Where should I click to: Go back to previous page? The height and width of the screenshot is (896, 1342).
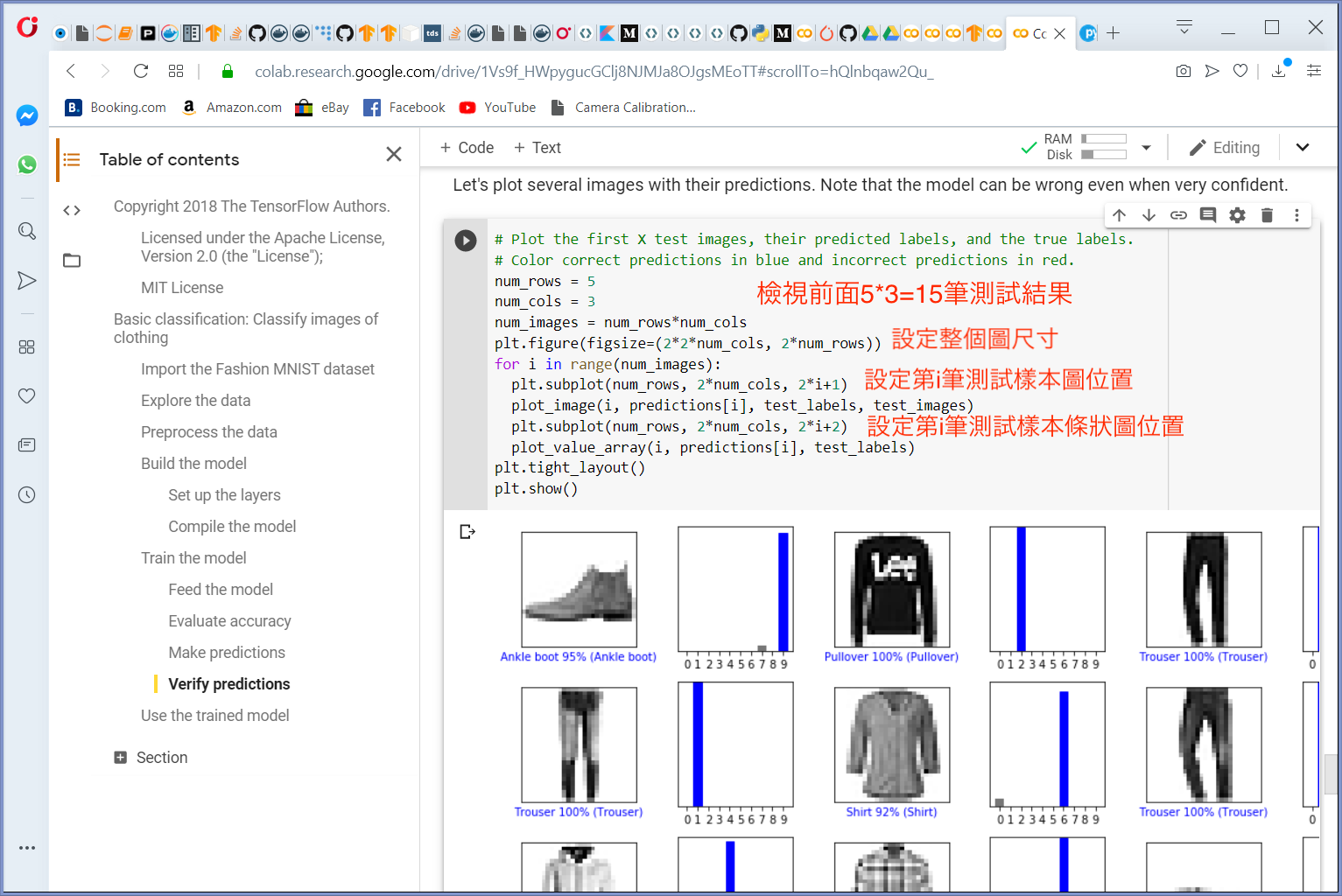tap(72, 71)
